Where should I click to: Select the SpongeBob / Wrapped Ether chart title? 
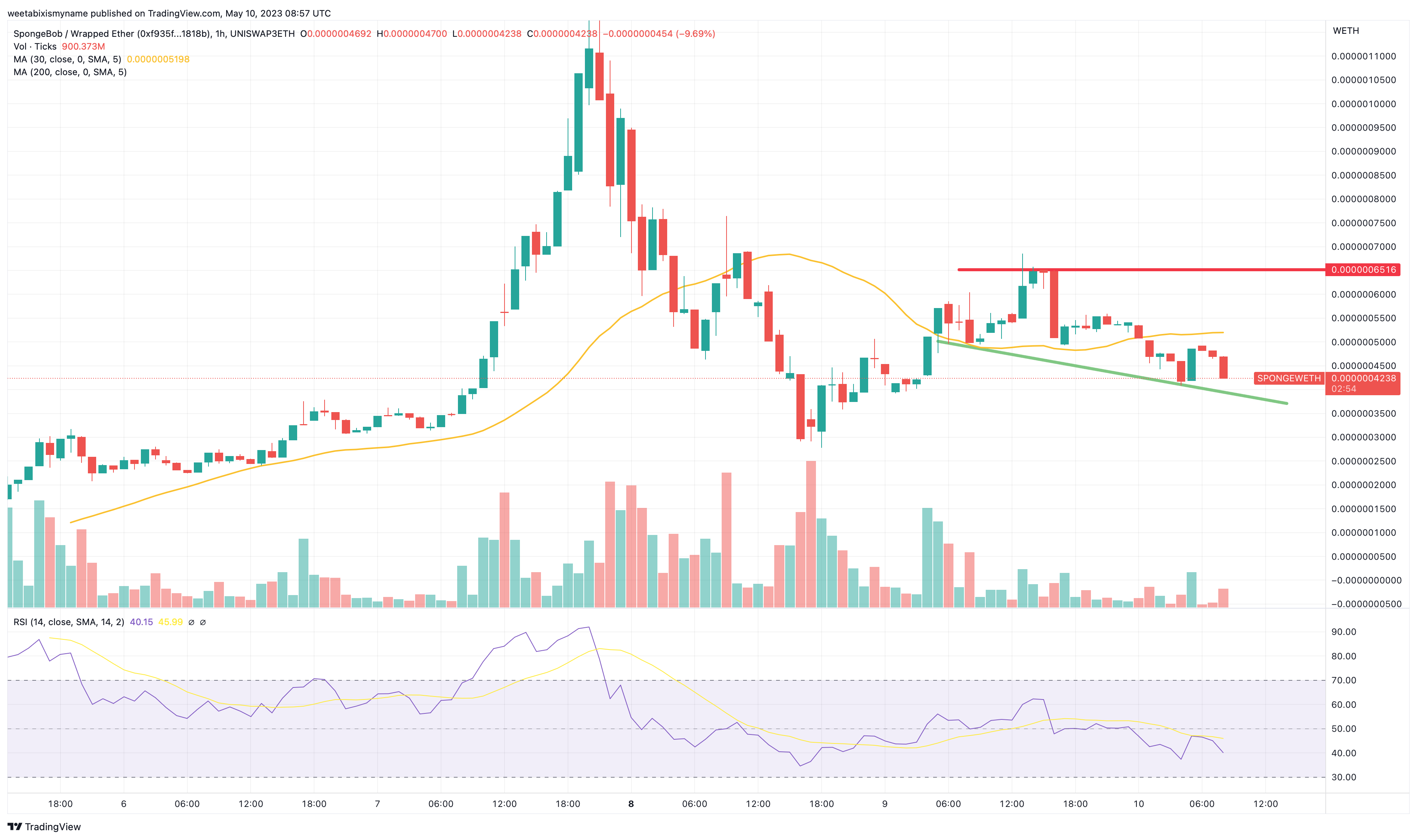coord(154,33)
